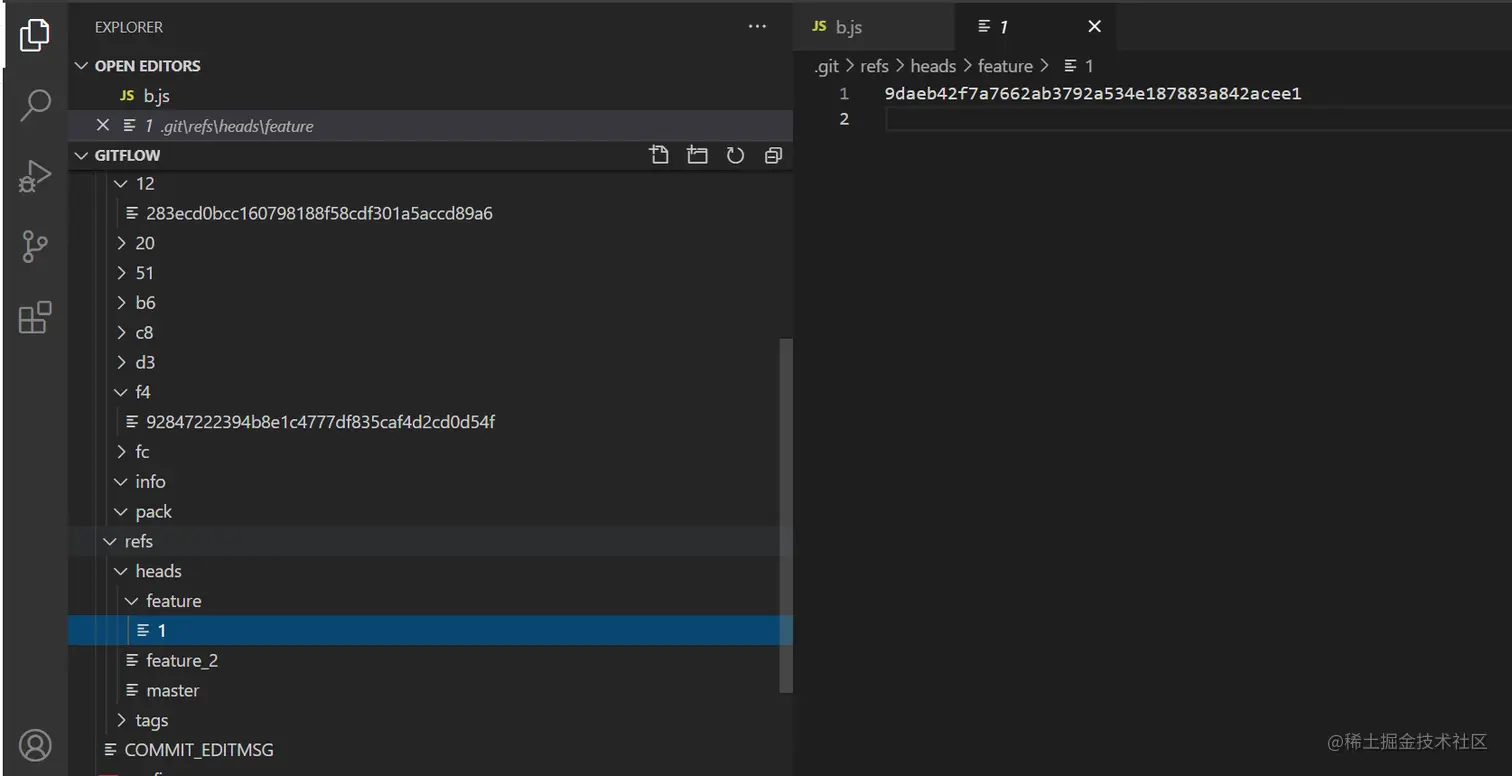Close the .git\refs\heads\feature open editor entry

point(102,125)
